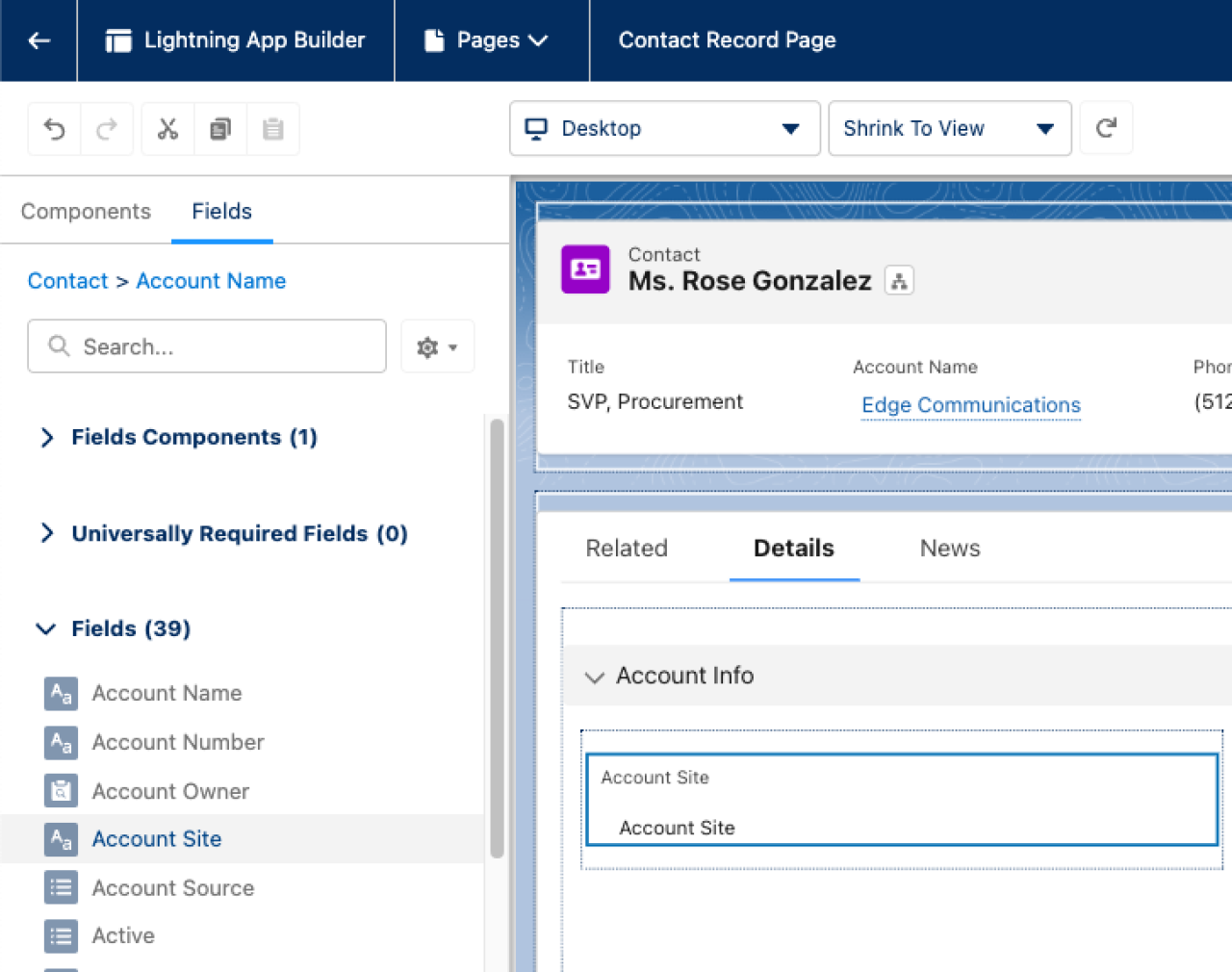The width and height of the screenshot is (1232, 972).
Task: Open the Related tab
Action: [627, 549]
